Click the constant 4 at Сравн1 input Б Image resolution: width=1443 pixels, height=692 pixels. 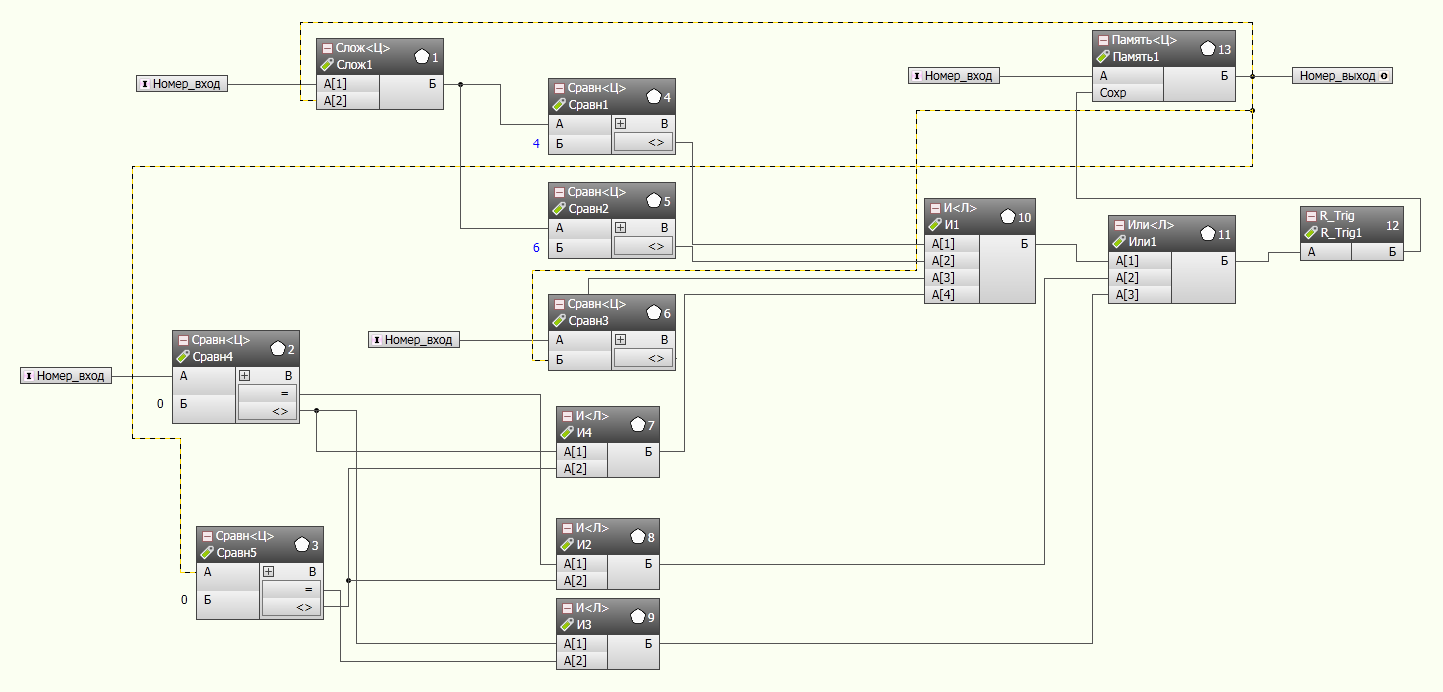coord(536,144)
